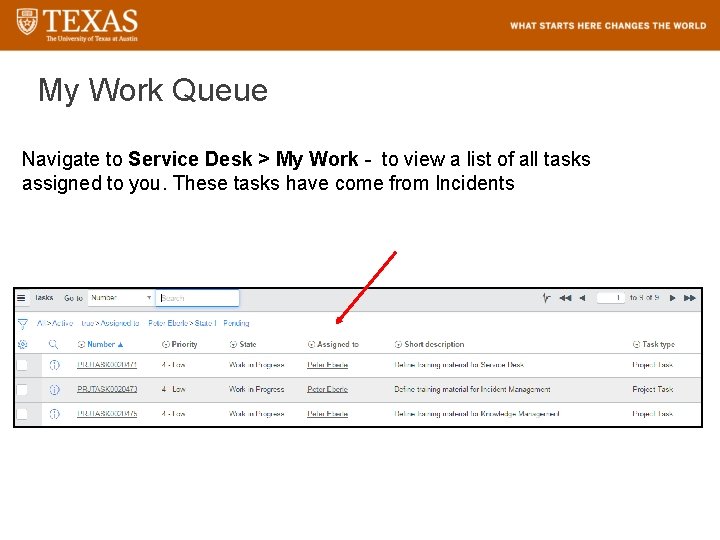Click the Tasks list title
The height and width of the screenshot is (540, 720).
click(x=44, y=298)
